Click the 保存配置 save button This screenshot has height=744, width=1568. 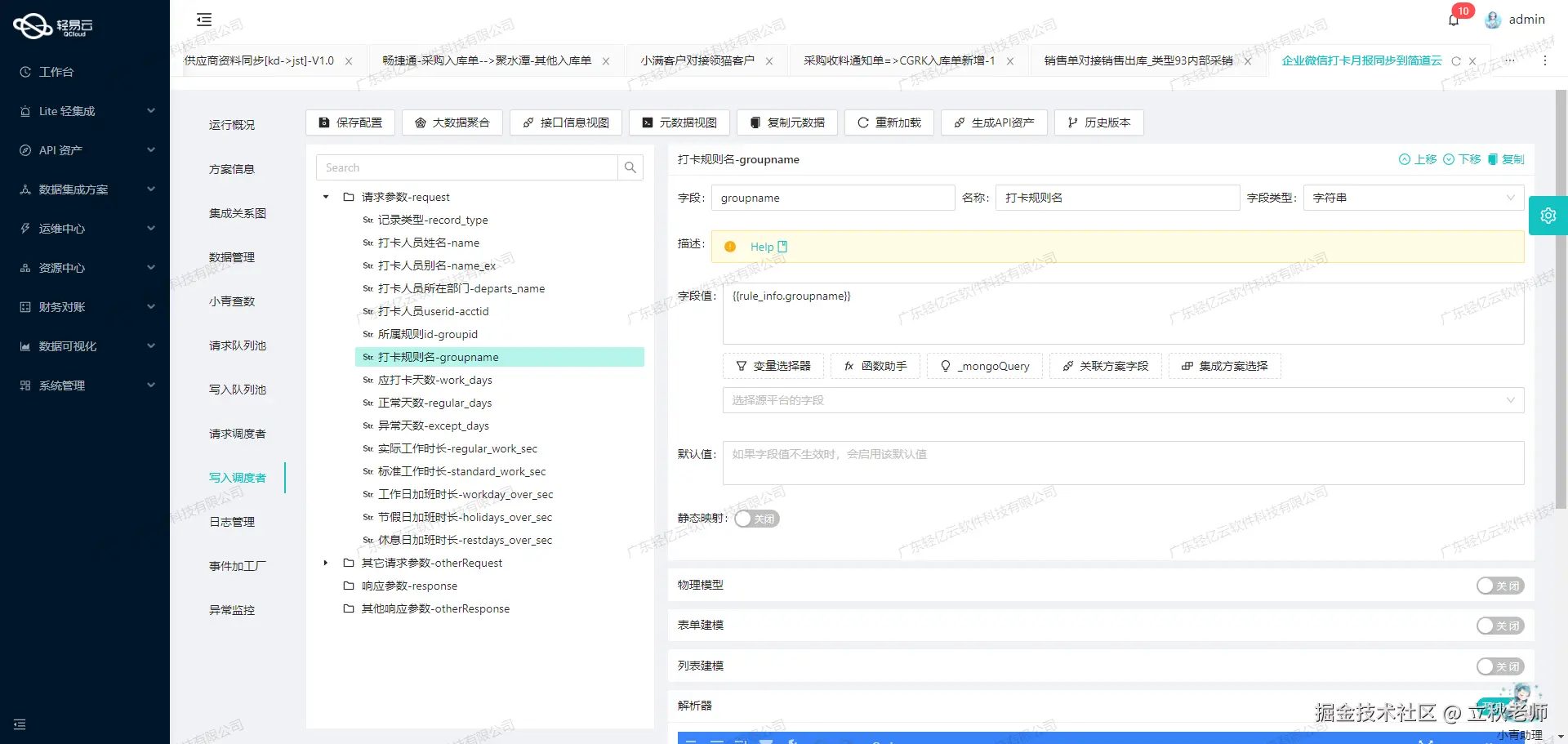click(x=350, y=123)
